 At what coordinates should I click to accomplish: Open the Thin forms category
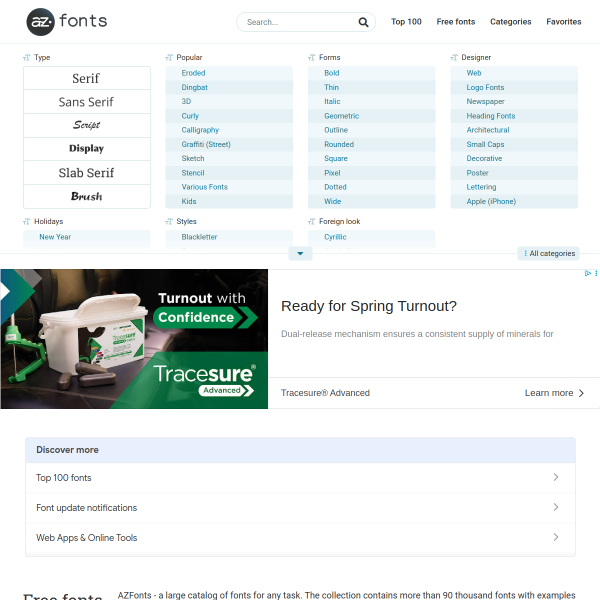372,87
